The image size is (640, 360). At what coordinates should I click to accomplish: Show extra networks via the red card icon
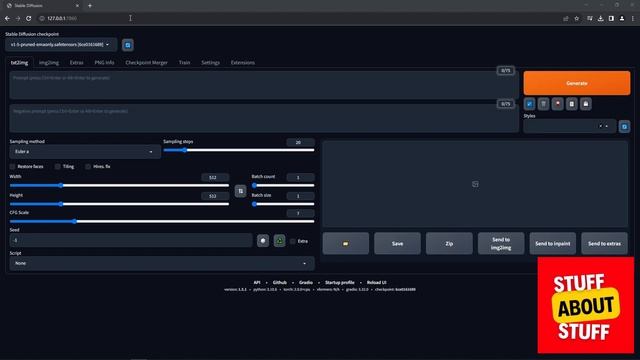click(x=558, y=104)
